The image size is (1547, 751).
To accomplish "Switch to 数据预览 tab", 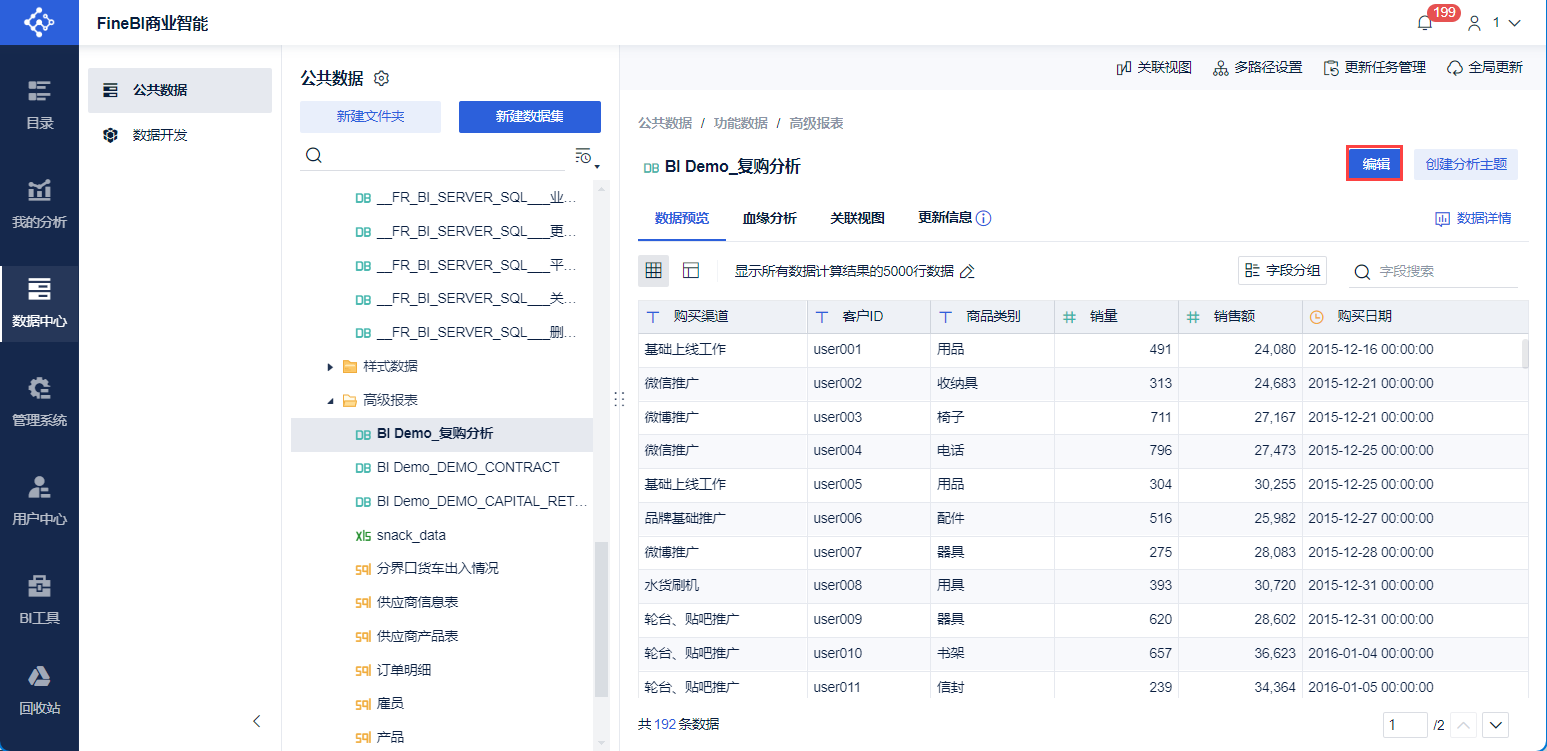I will [x=682, y=218].
